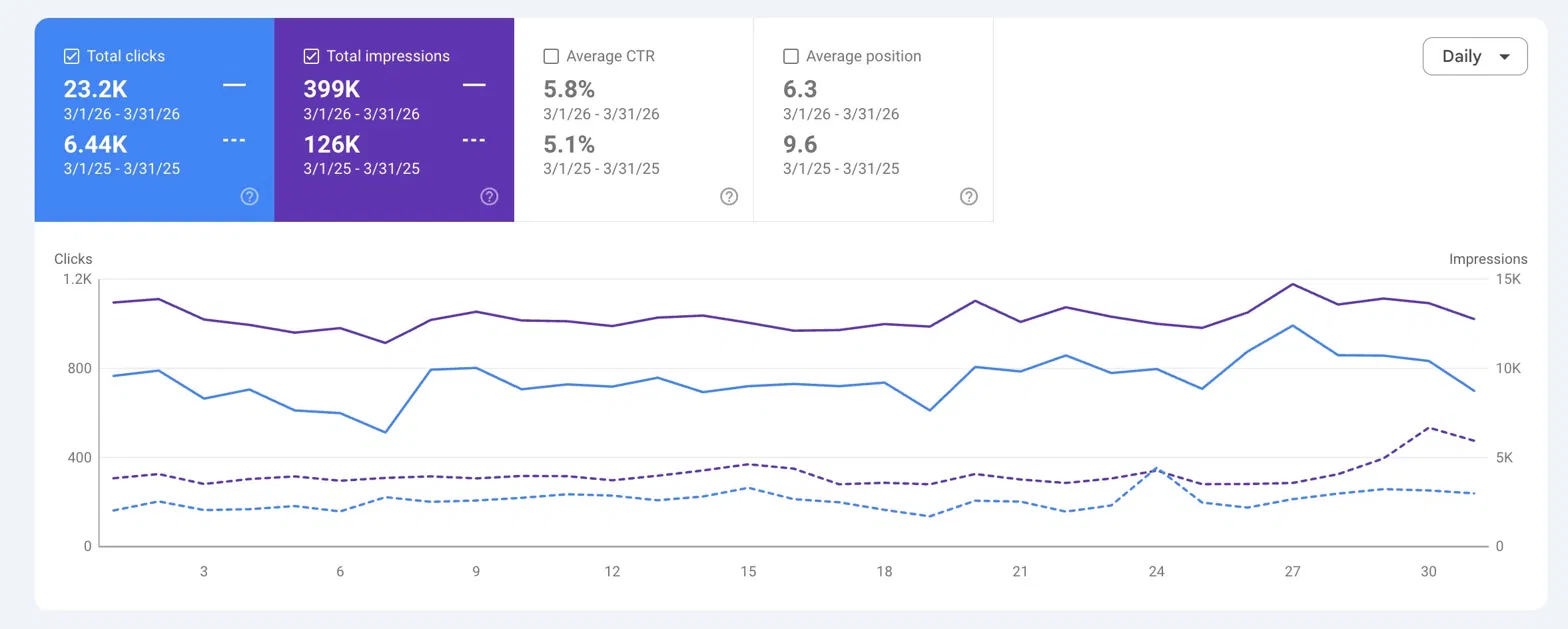1568x629 pixels.
Task: Click the 23.2K total clicks value
Action: pos(95,89)
